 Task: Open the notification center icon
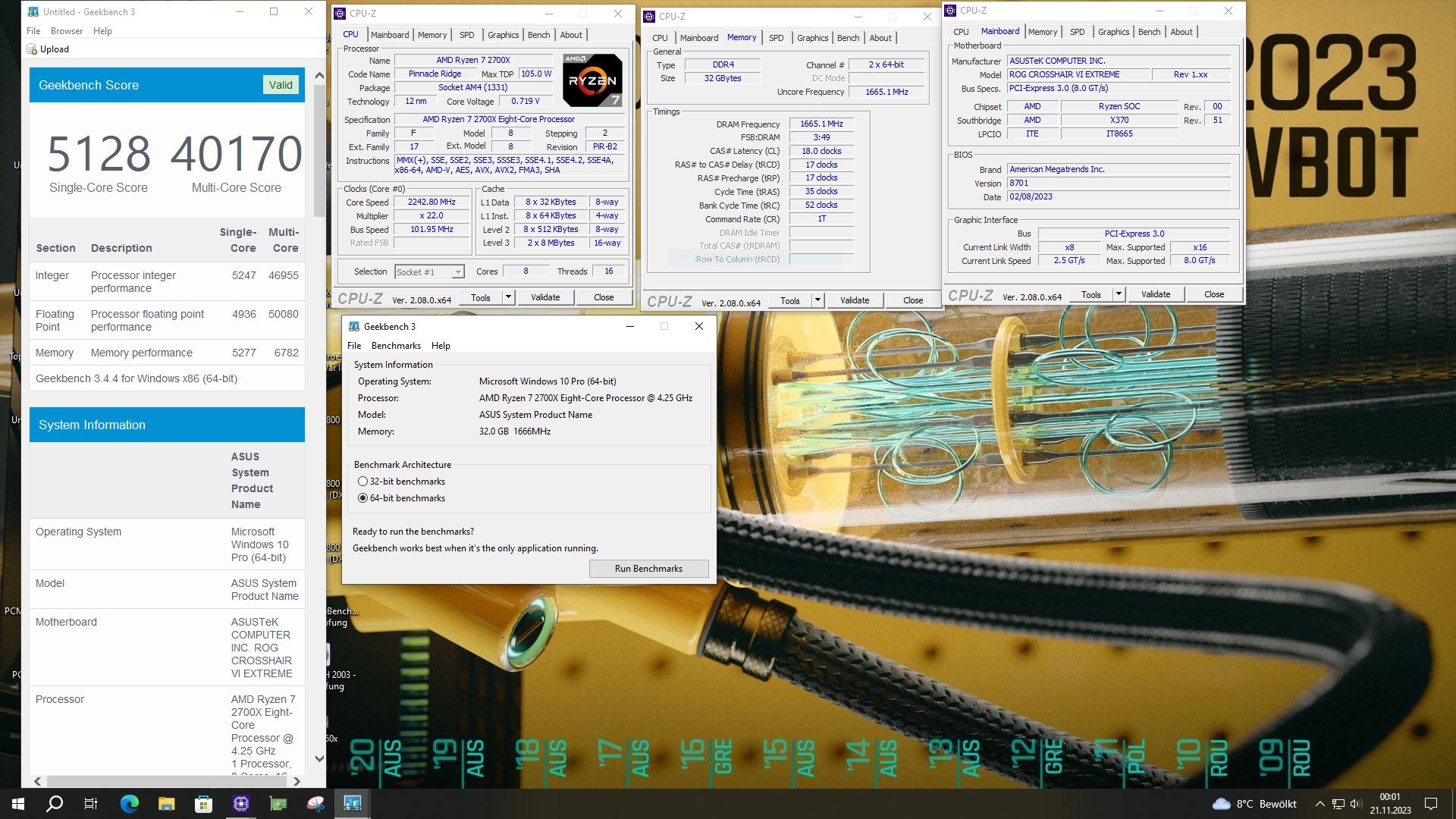pyautogui.click(x=1431, y=804)
